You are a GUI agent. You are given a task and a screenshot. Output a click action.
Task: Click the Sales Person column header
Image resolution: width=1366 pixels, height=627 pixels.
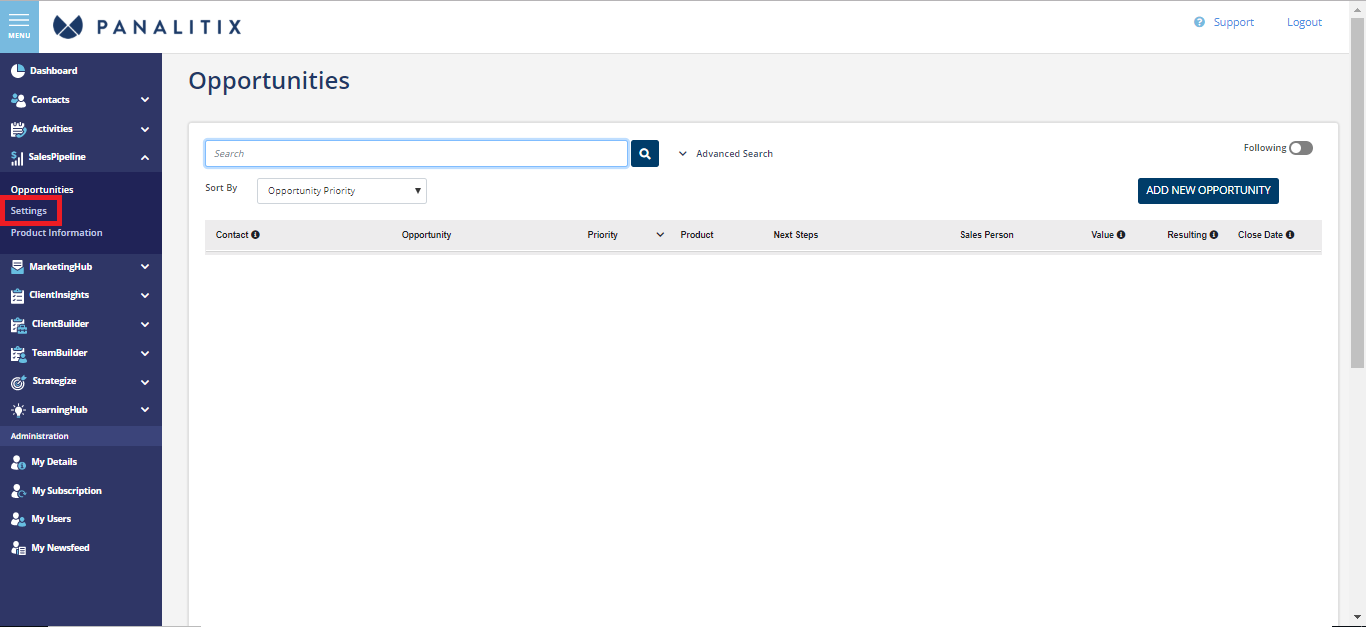click(987, 235)
